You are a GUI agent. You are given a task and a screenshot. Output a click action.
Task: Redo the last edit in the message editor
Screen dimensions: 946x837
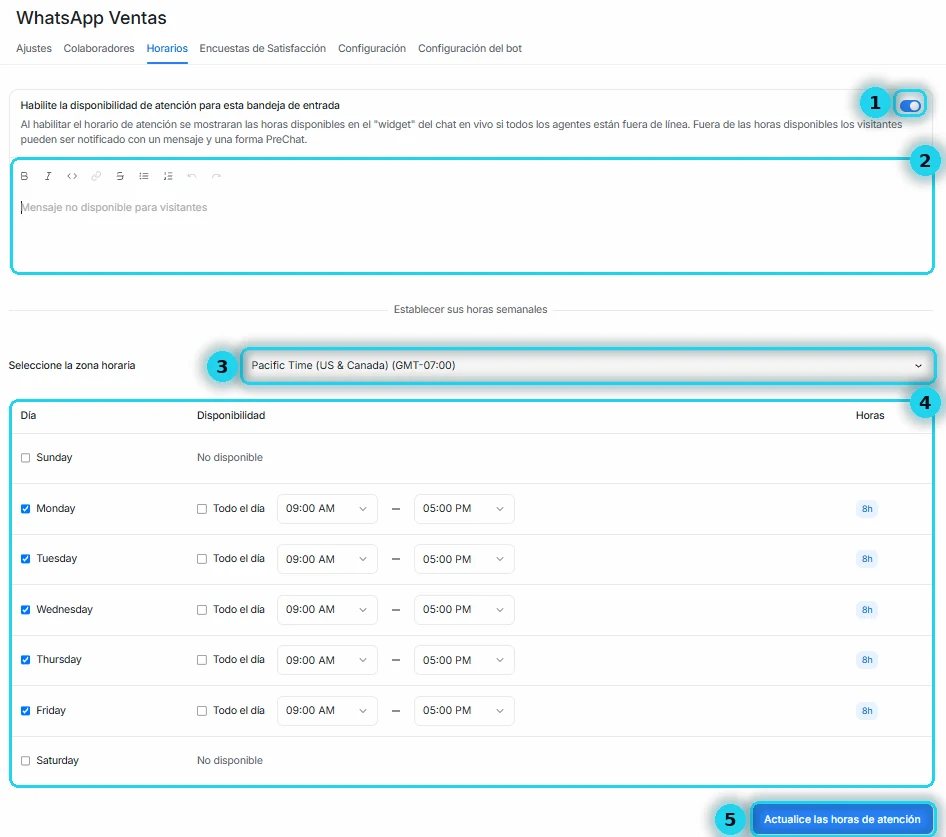216,176
